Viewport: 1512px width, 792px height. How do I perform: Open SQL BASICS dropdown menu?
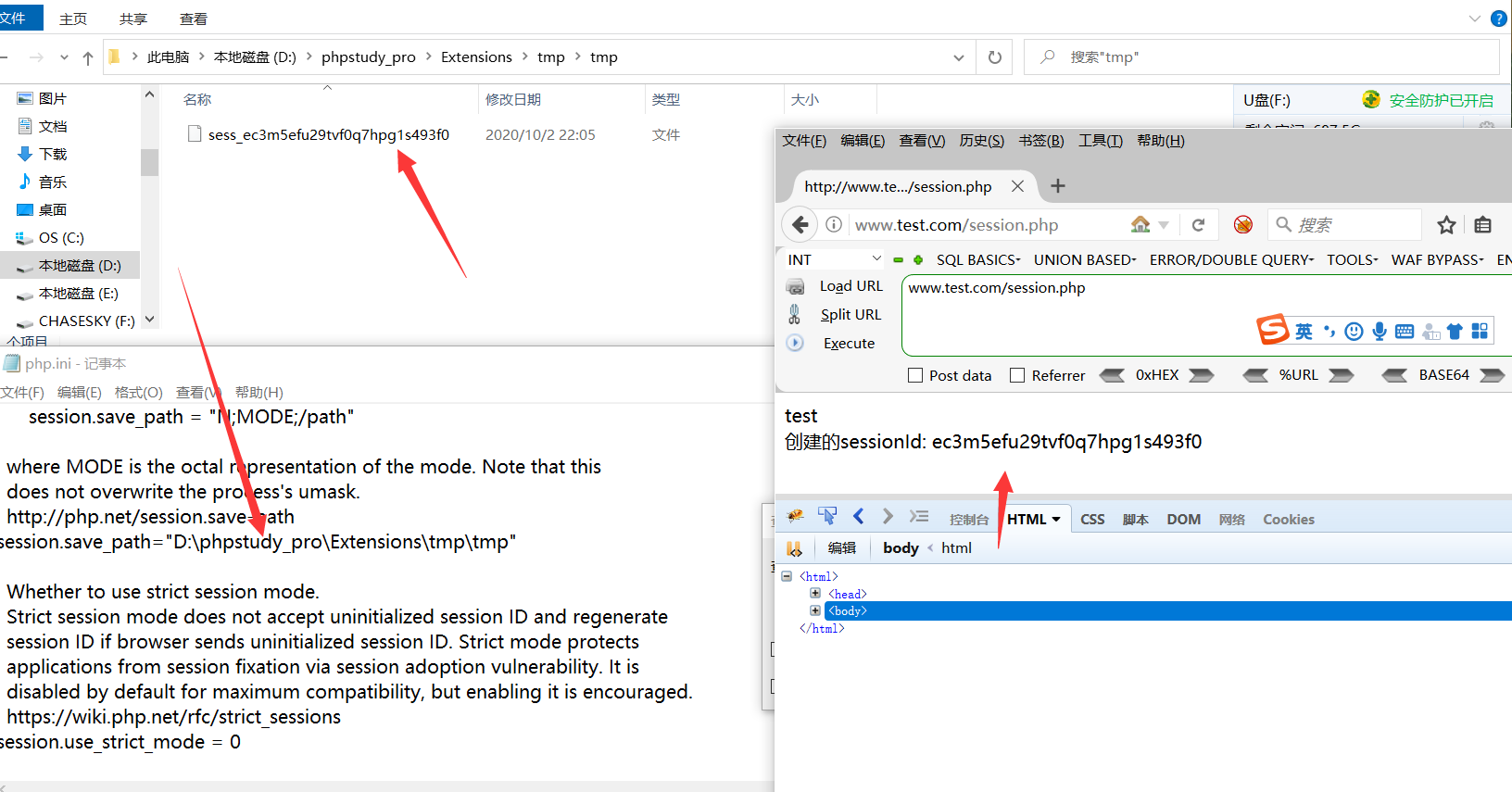978,260
